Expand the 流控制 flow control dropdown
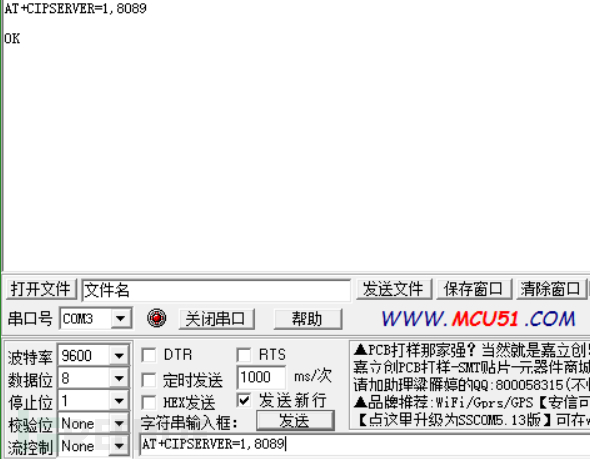The height and width of the screenshot is (459, 590). coord(119,446)
